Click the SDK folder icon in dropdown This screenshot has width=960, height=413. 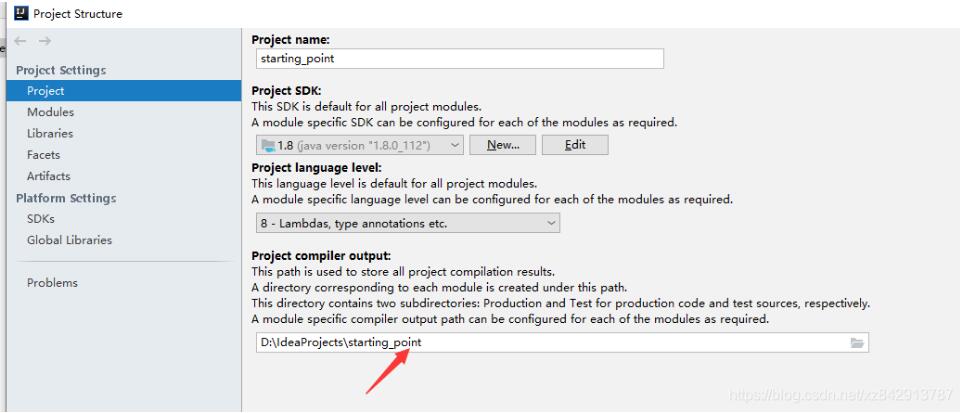(x=267, y=146)
